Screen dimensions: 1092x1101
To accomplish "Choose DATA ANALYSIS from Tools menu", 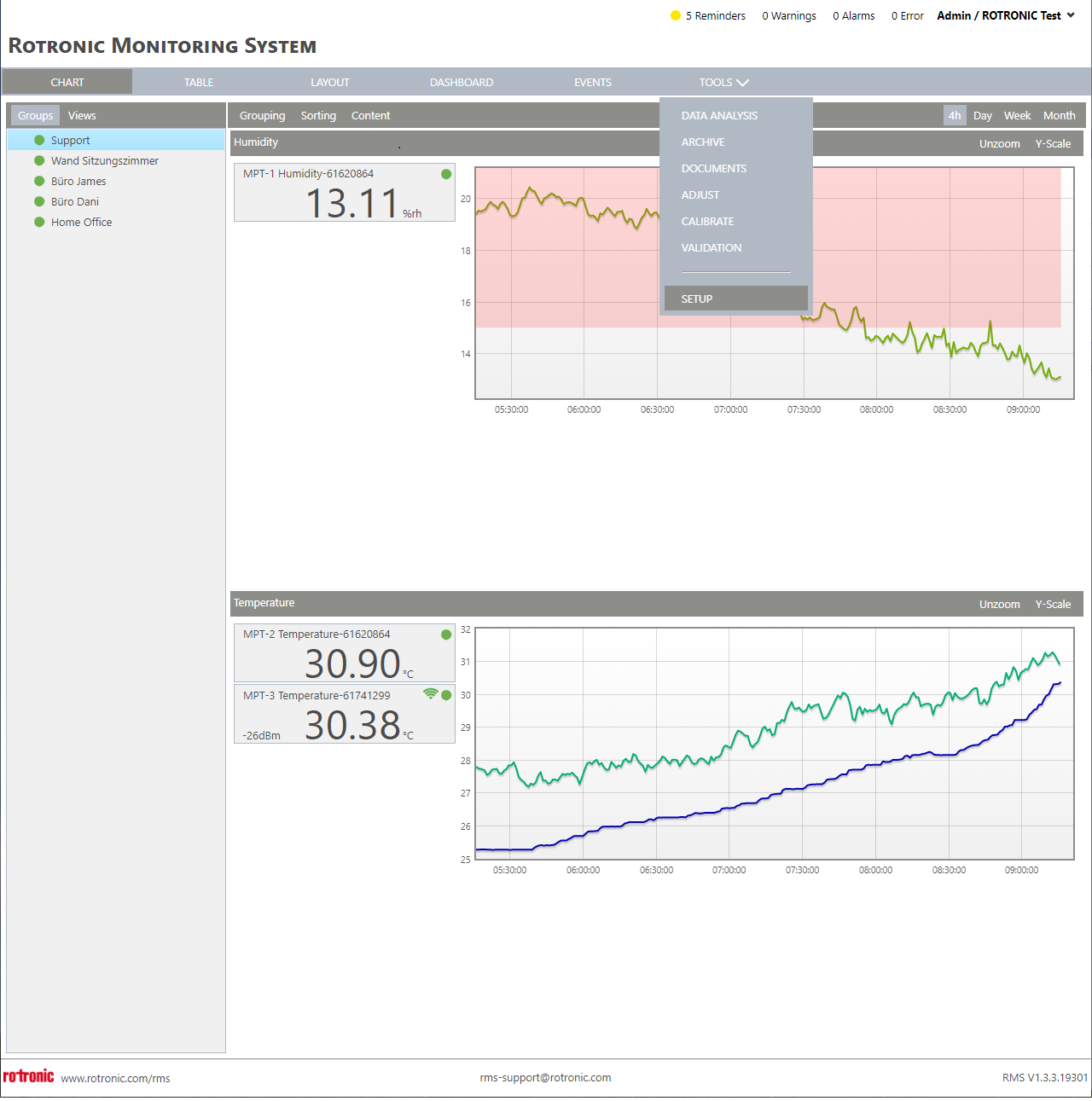I will tap(735, 116).
